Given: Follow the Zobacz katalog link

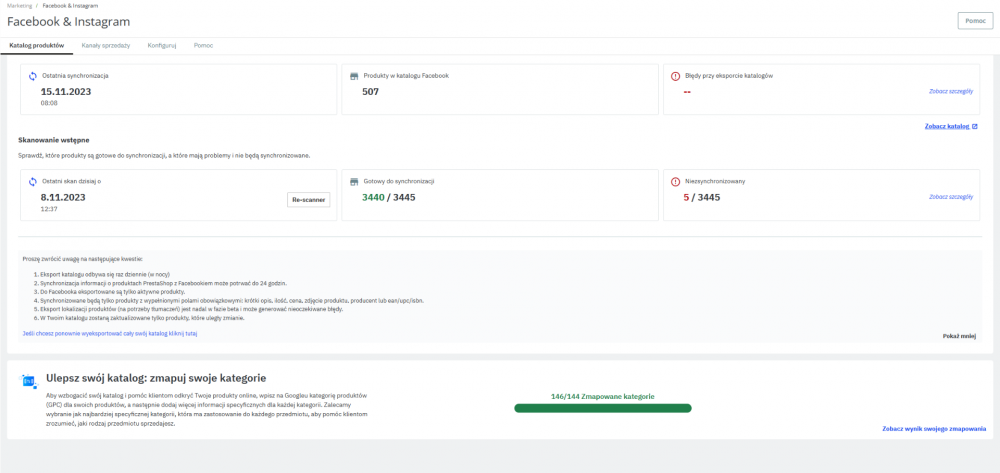Looking at the screenshot, I should tap(947, 127).
